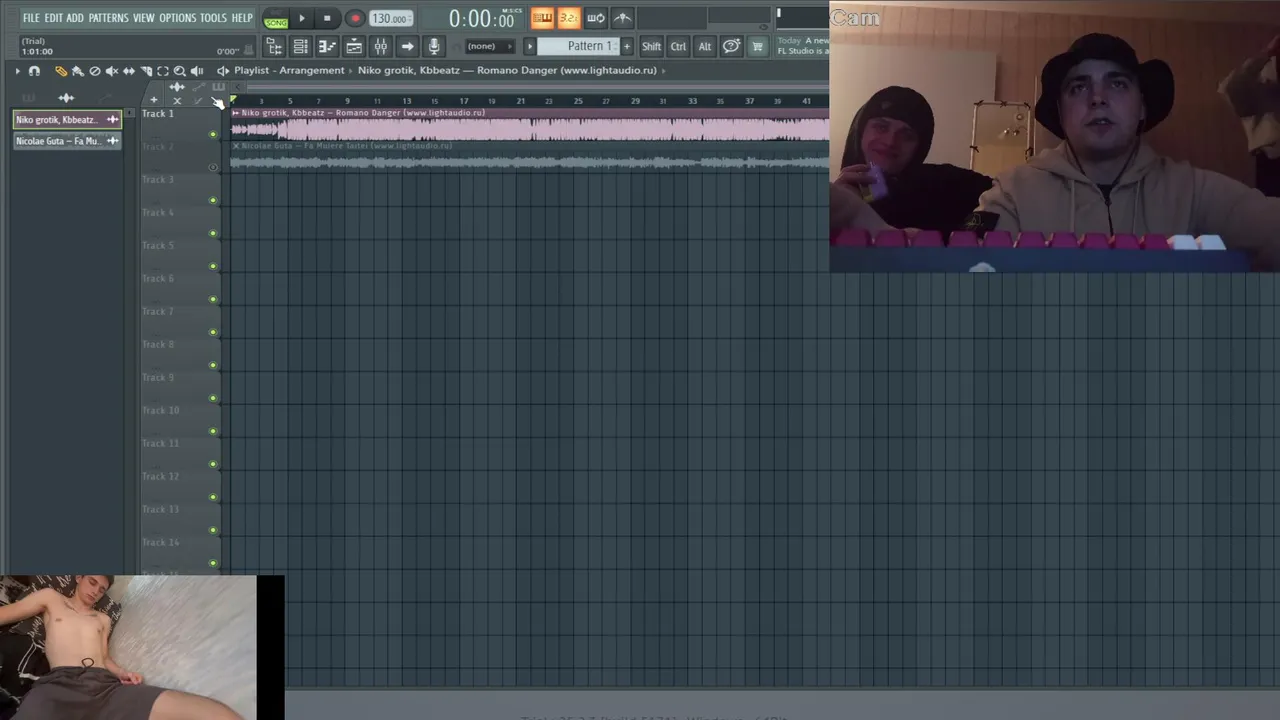Click the waveform icon on Nicolae Guta item
Image resolution: width=1280 pixels, height=720 pixels.
coord(113,141)
